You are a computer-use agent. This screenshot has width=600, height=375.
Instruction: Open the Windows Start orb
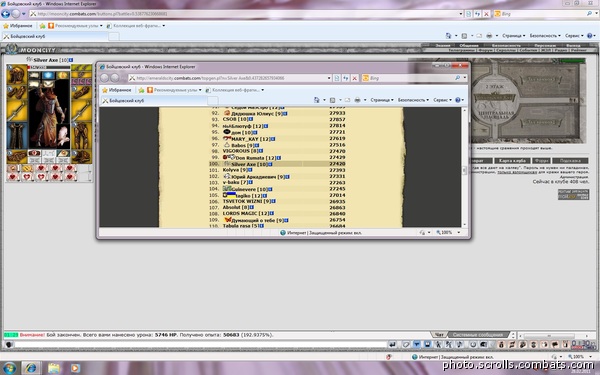point(9,368)
